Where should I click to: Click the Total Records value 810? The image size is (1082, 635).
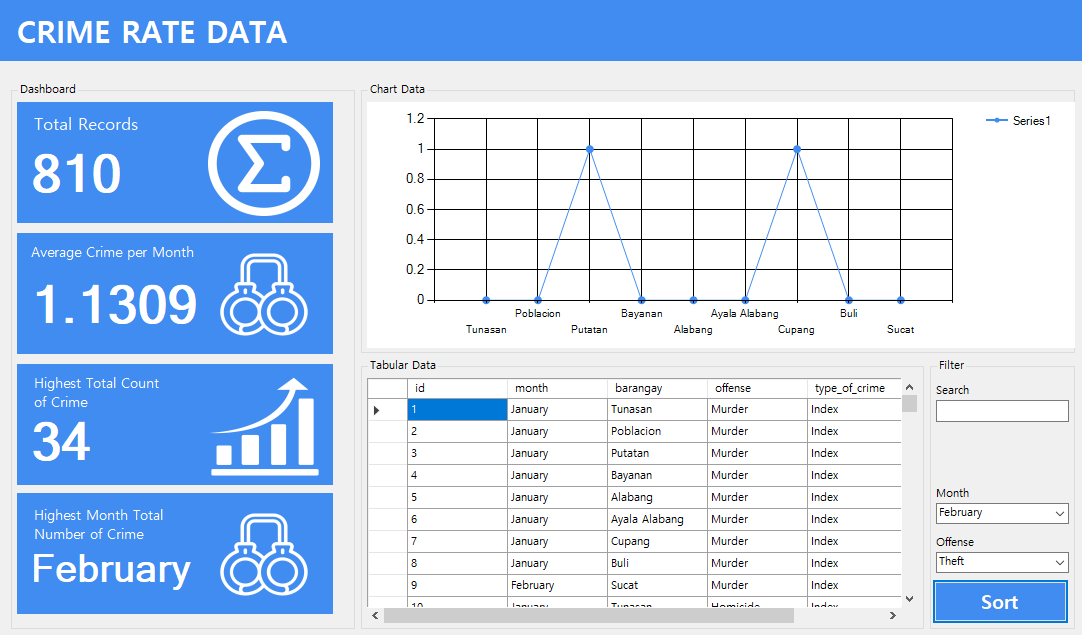pyautogui.click(x=77, y=174)
